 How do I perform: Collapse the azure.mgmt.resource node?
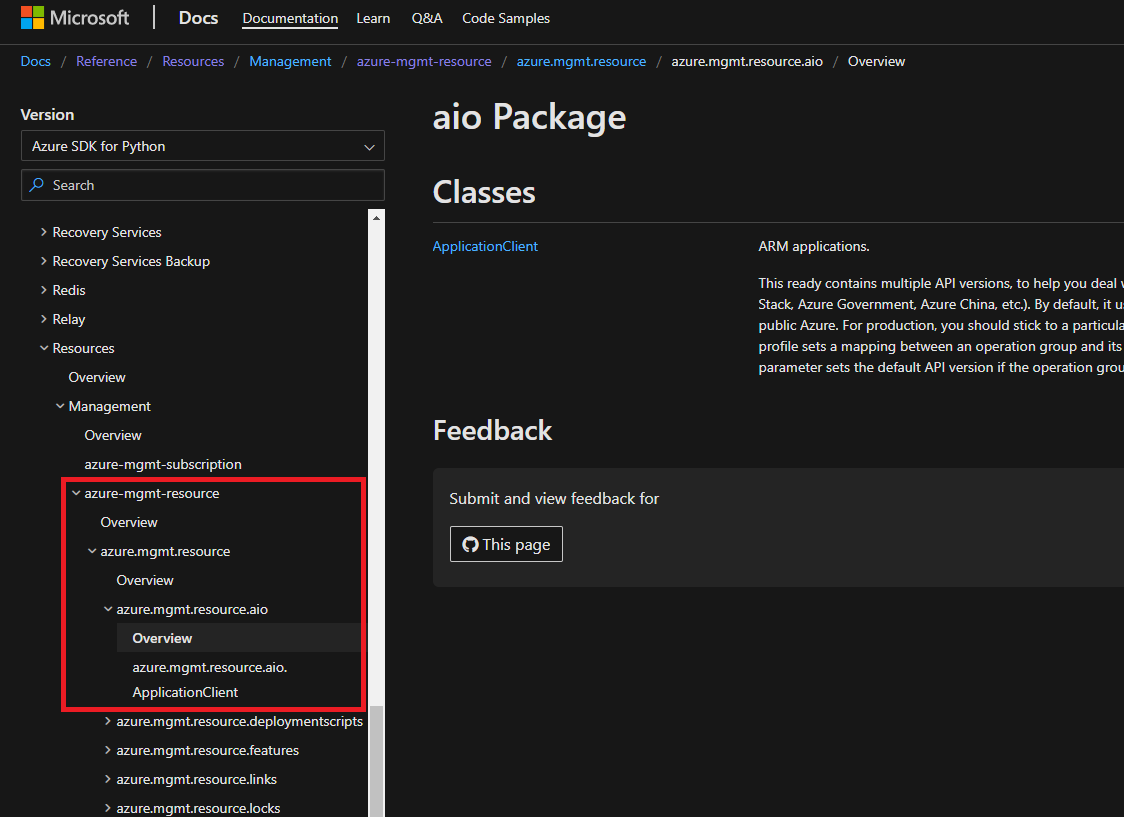pyautogui.click(x=92, y=551)
